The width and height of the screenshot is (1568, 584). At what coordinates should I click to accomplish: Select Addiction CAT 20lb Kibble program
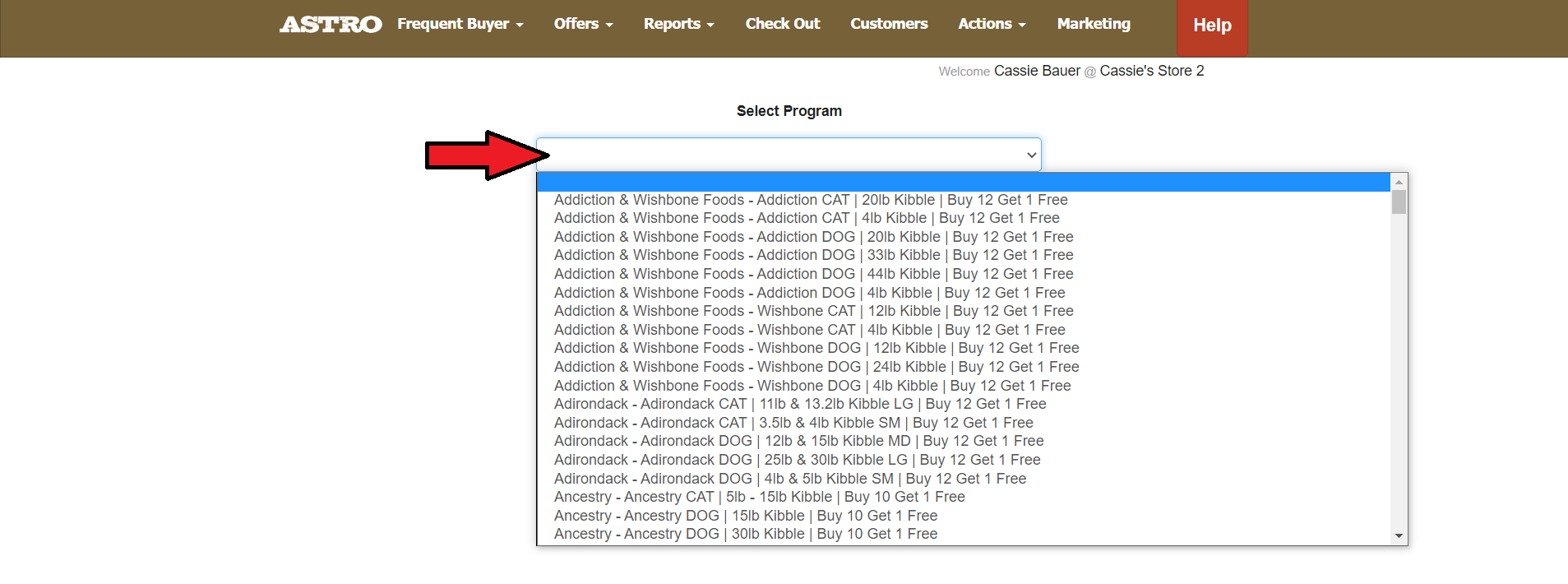pyautogui.click(x=963, y=200)
